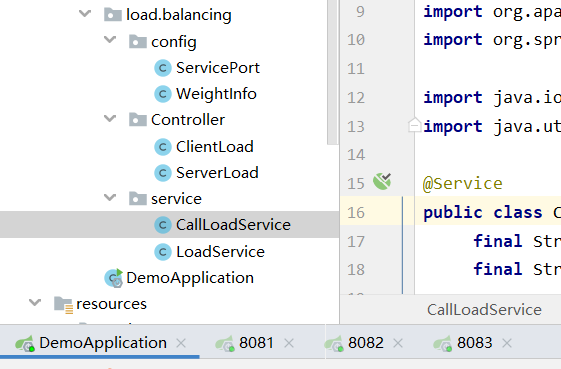Click the ServicePort class icon
561x369 pixels.
[x=163, y=68]
